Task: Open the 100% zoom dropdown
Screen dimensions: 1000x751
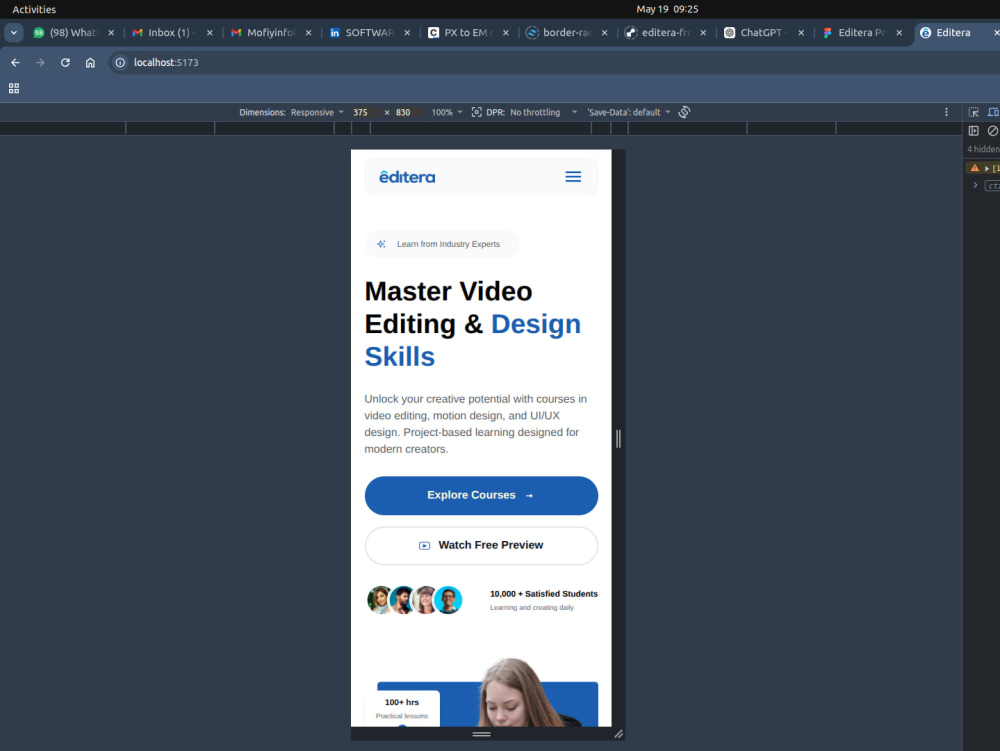Action: tap(446, 112)
